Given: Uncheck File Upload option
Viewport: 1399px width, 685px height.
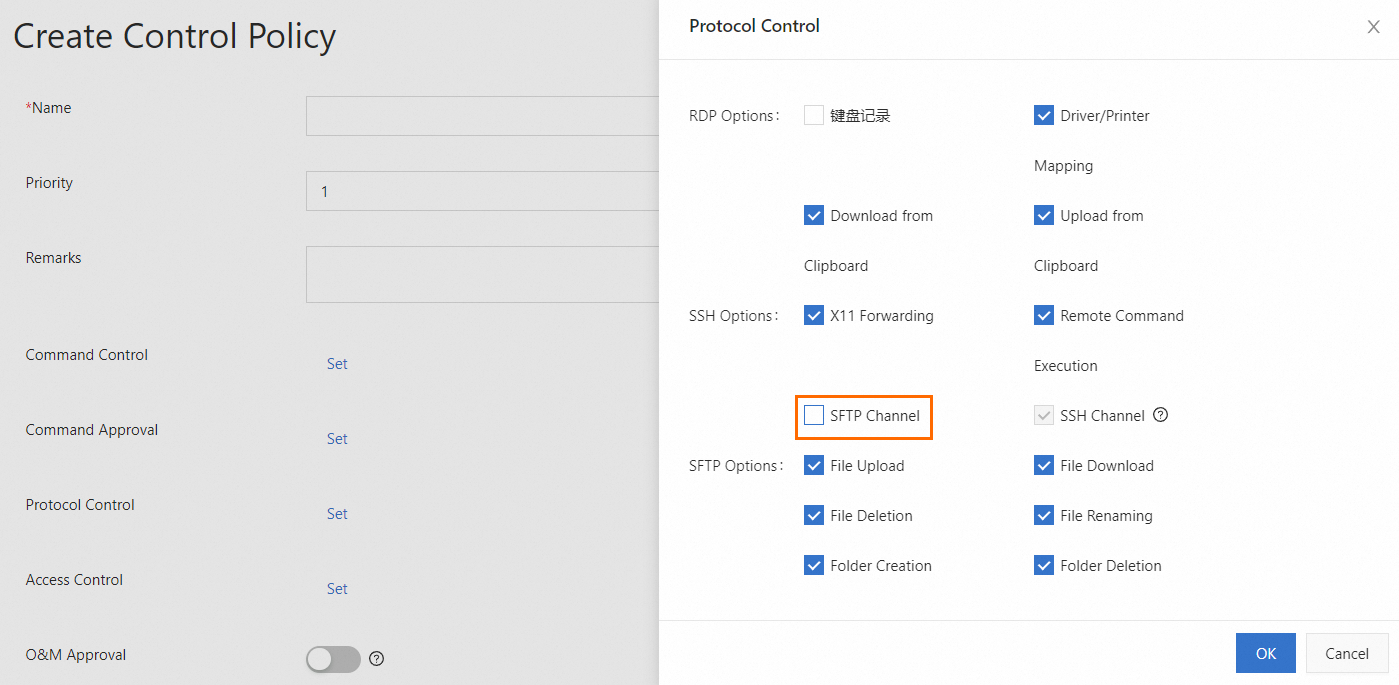Looking at the screenshot, I should point(814,465).
